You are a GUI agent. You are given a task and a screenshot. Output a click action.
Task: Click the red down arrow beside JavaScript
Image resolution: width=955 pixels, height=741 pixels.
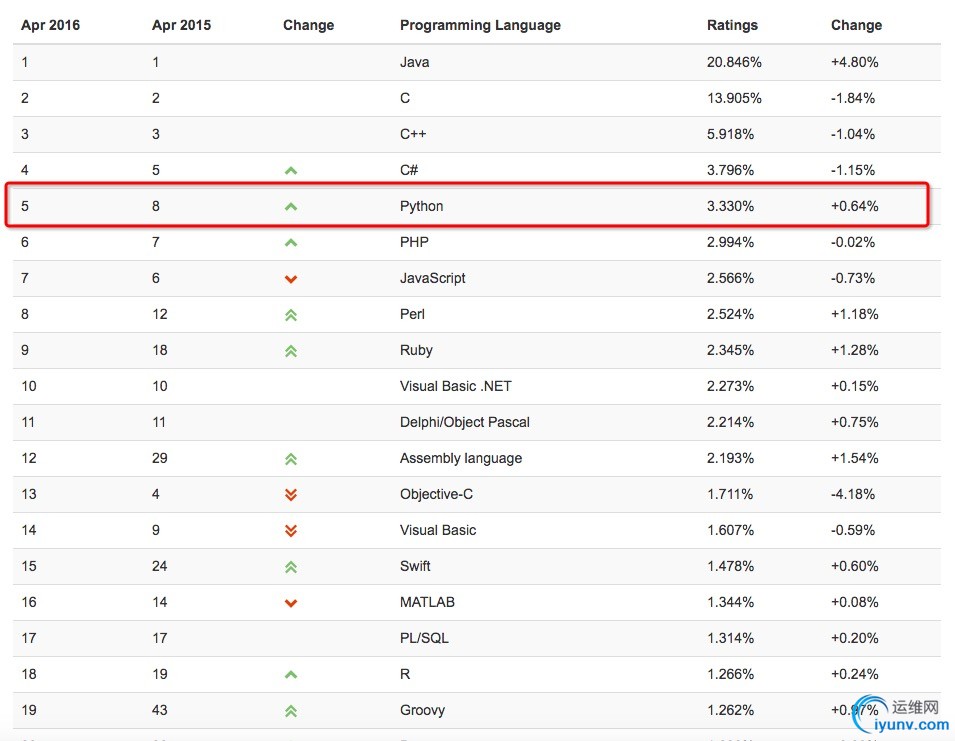pyautogui.click(x=291, y=278)
